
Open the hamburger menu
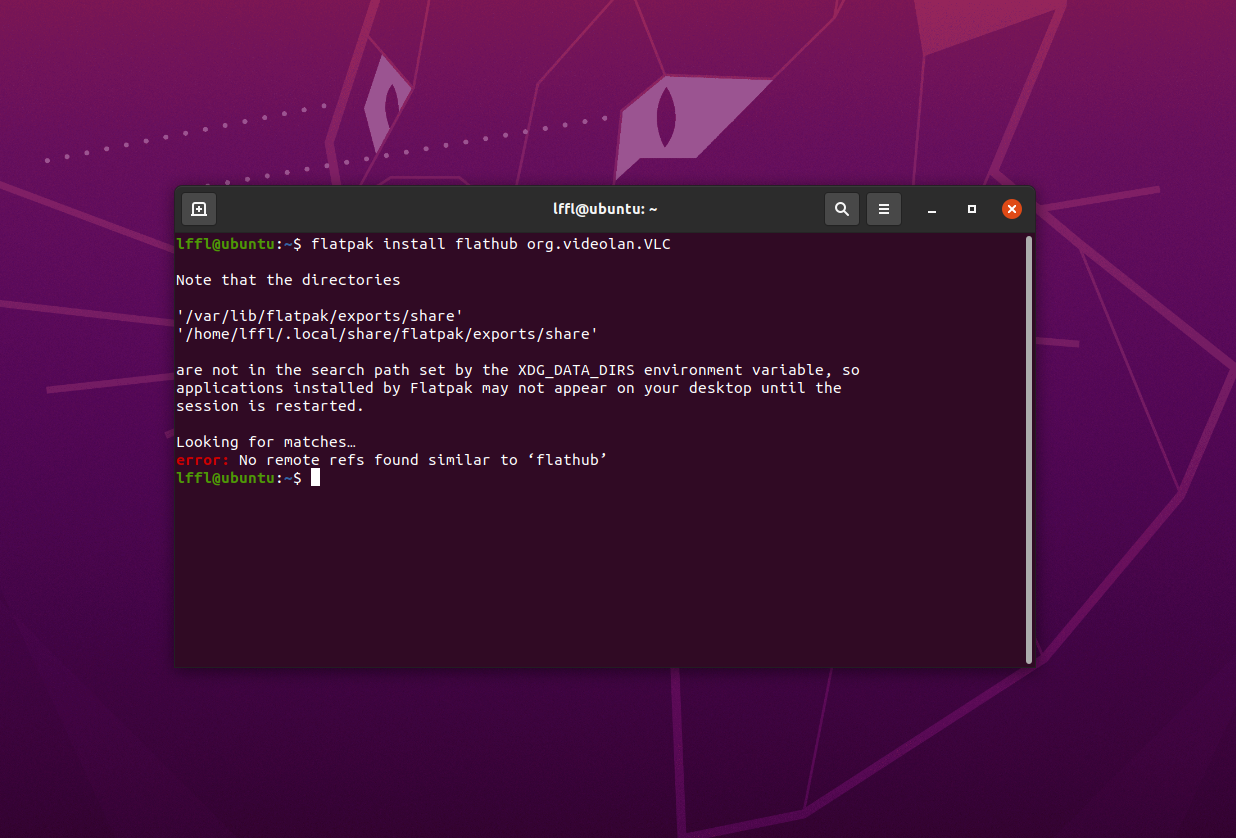coord(884,209)
